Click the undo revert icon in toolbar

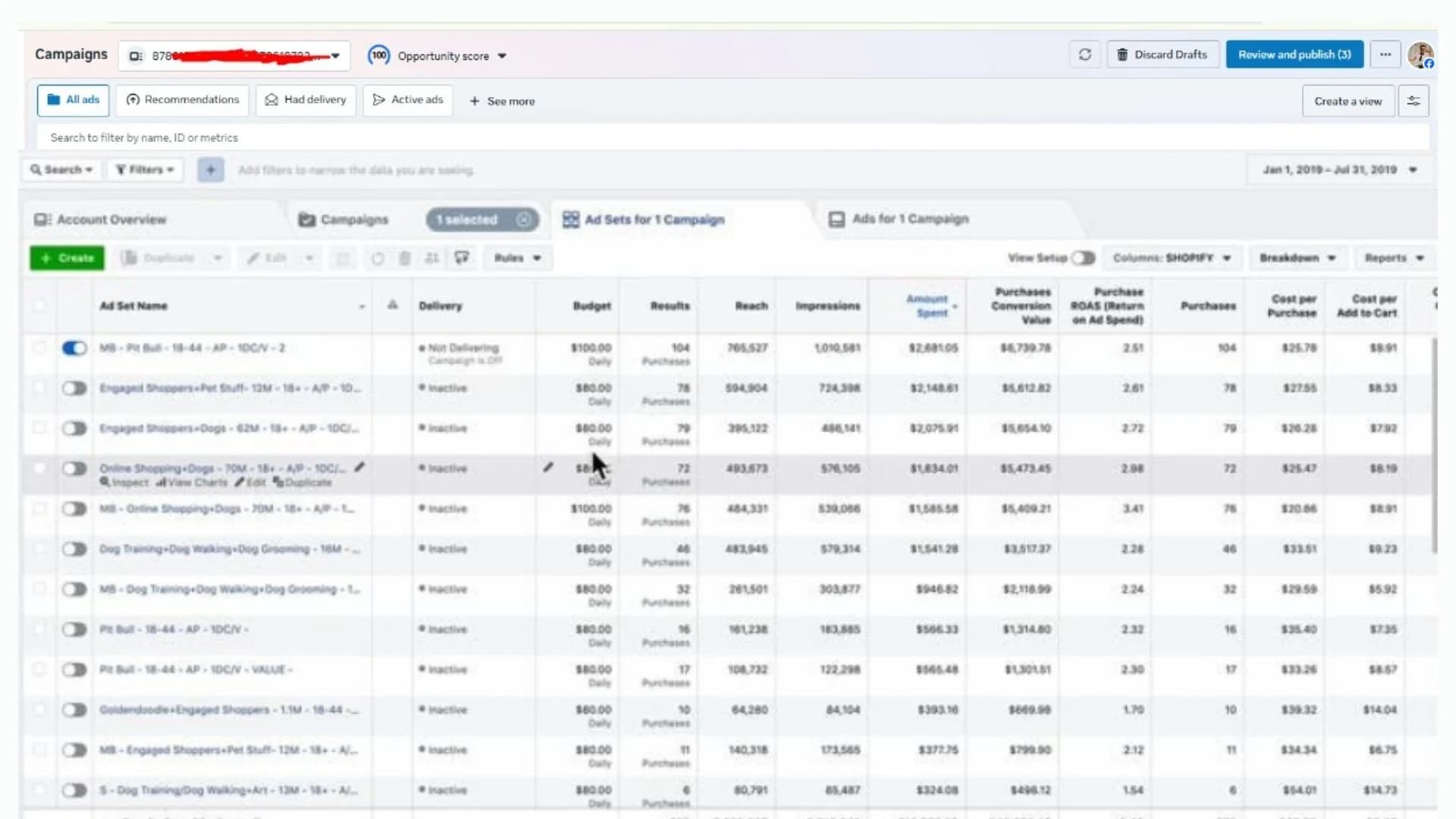coord(377,259)
